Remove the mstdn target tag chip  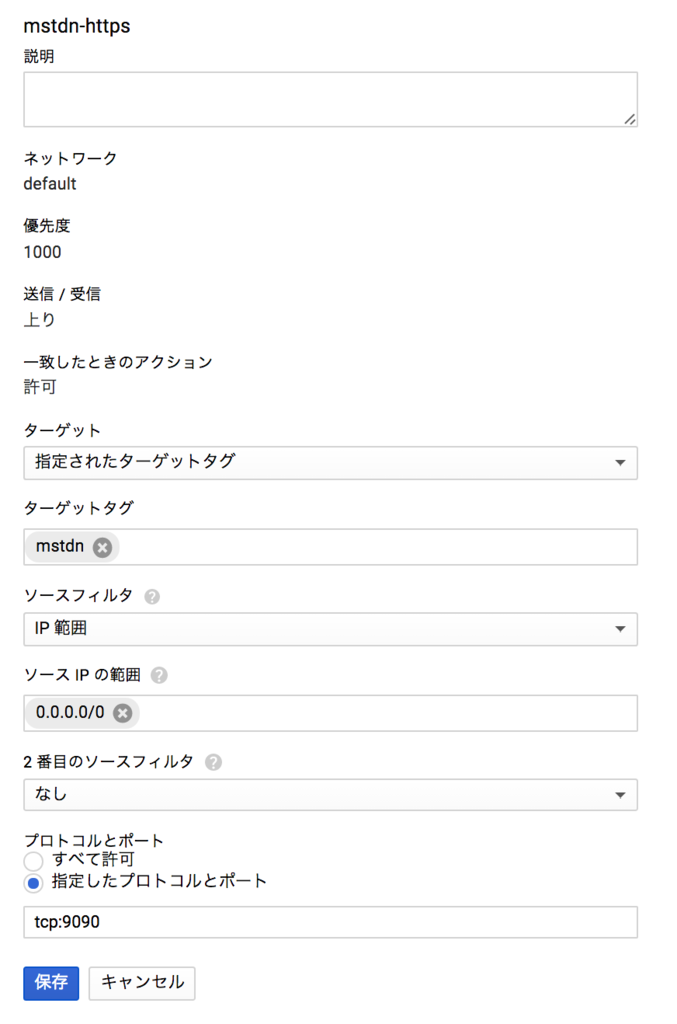[102, 547]
